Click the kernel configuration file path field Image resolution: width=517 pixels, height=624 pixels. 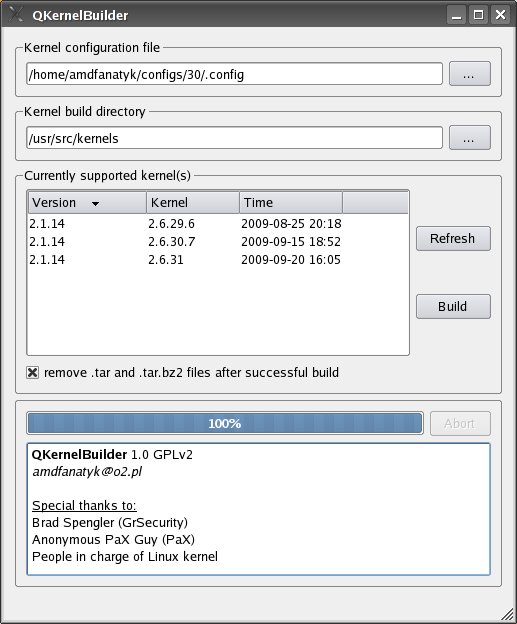tap(234, 74)
